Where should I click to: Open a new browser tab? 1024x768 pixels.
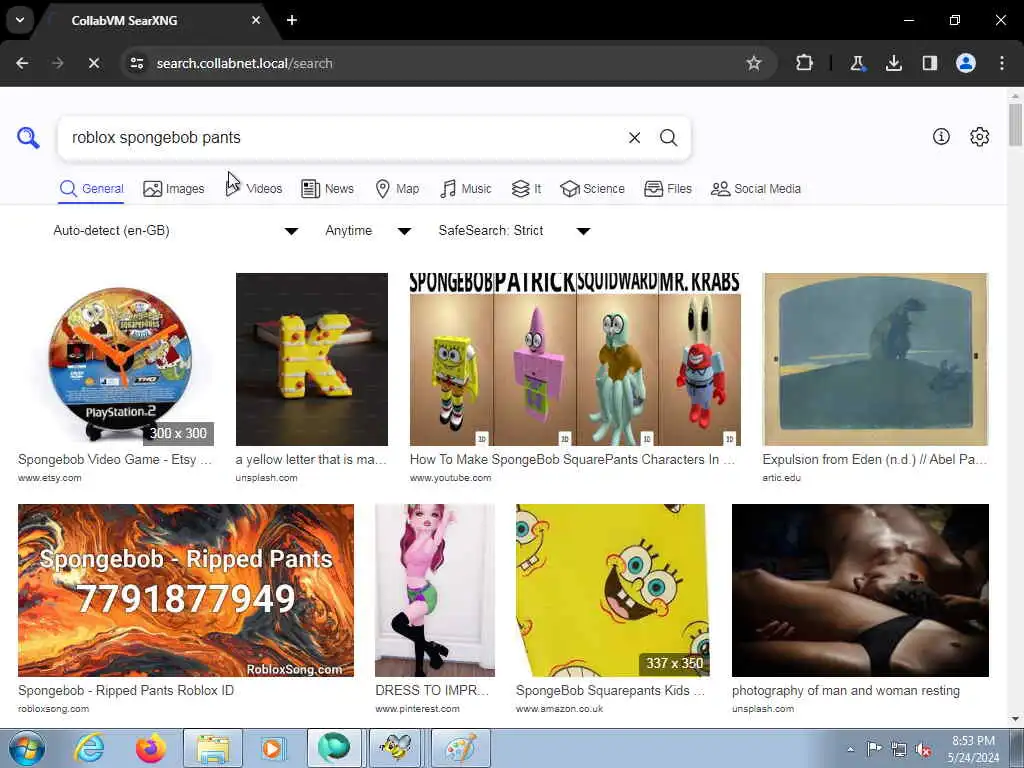click(292, 20)
